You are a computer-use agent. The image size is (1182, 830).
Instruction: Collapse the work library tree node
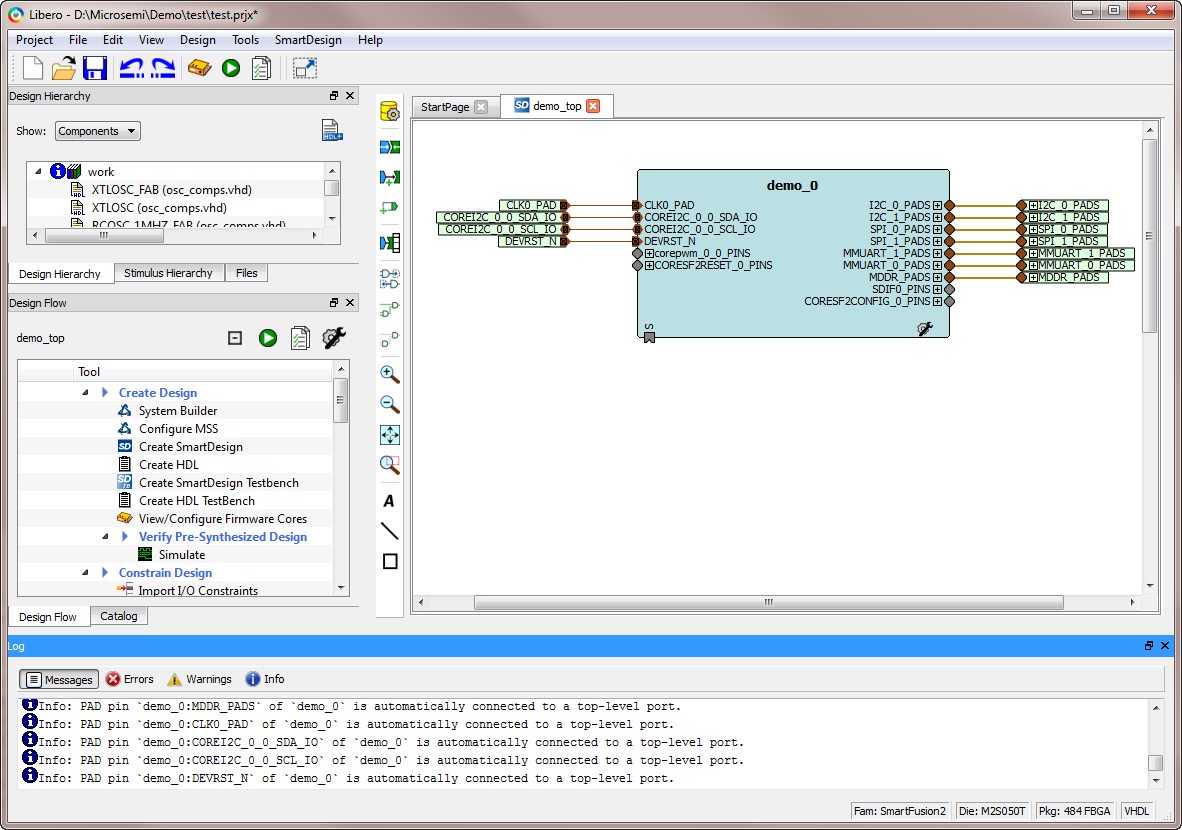[38, 172]
